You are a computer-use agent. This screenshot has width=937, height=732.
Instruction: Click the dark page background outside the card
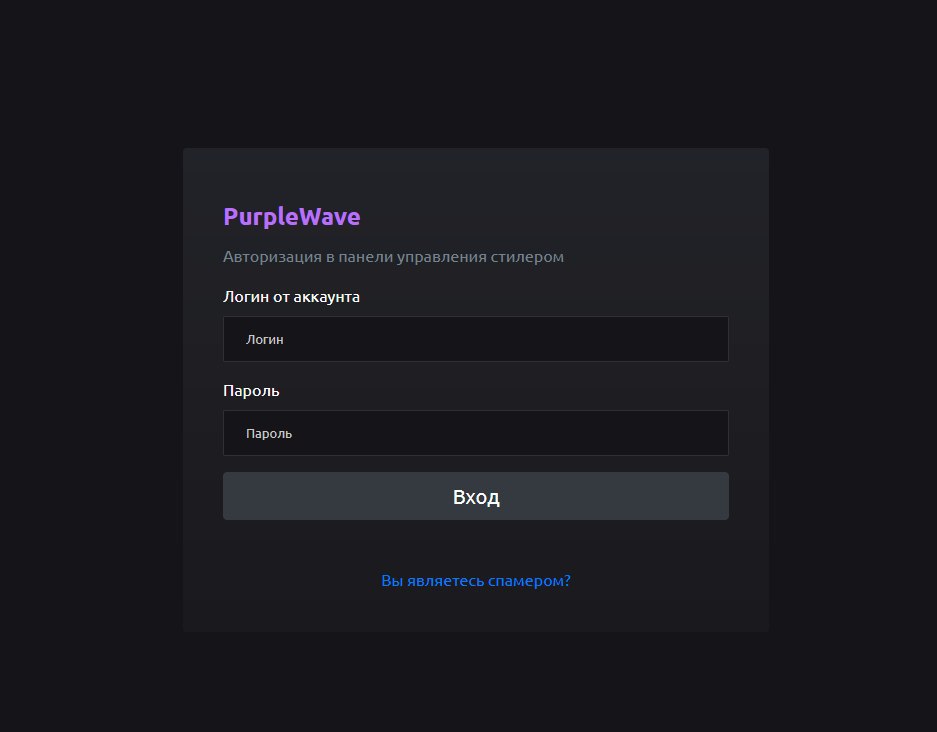[x=90, y=400]
